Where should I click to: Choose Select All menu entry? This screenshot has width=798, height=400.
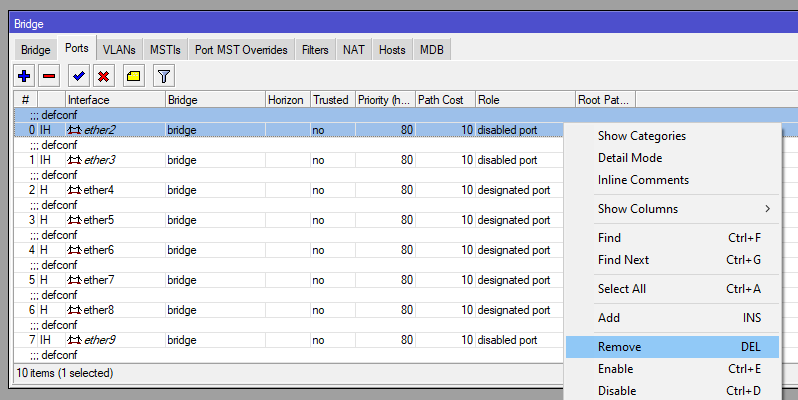coord(672,289)
